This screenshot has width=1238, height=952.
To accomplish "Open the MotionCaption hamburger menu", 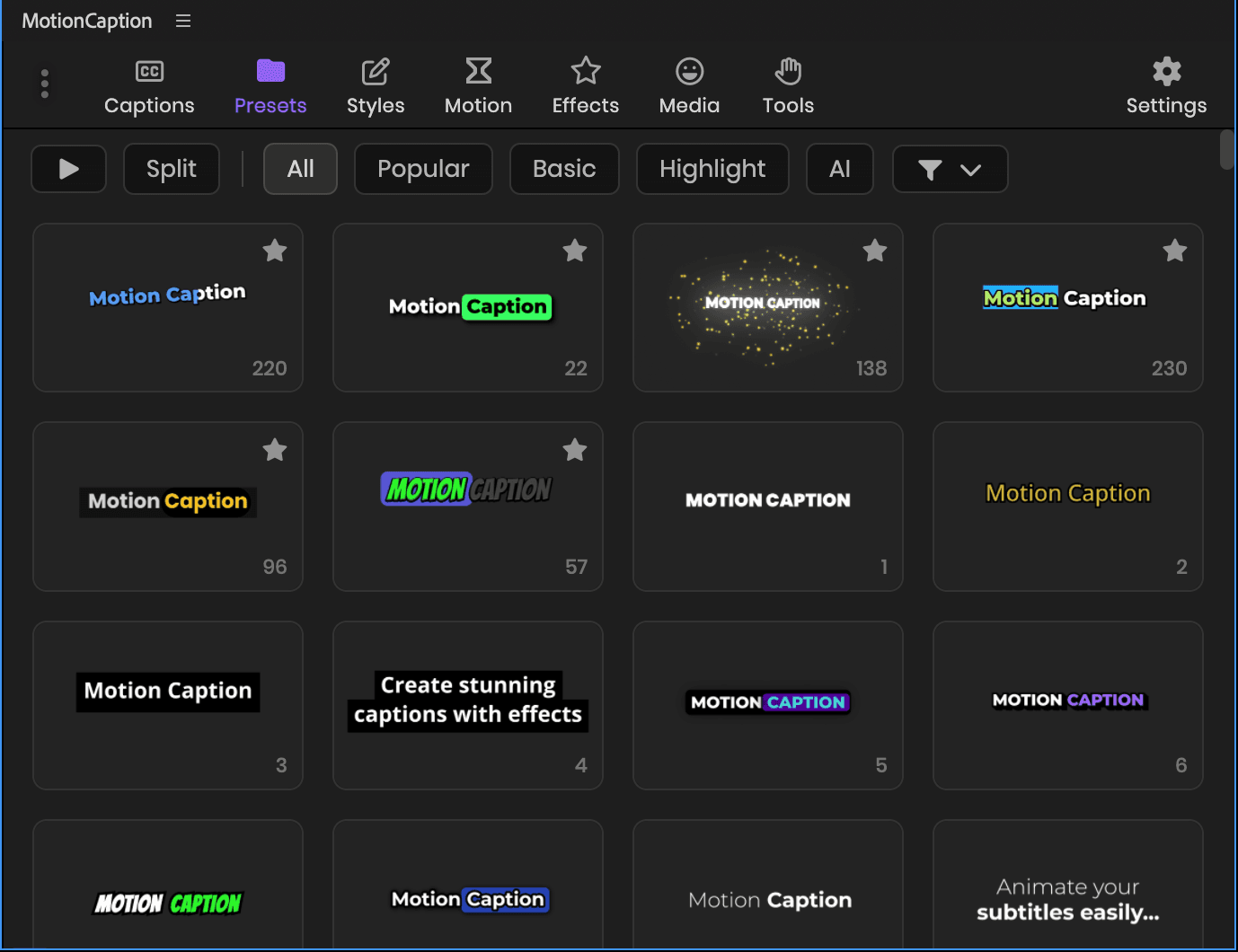I will [183, 21].
